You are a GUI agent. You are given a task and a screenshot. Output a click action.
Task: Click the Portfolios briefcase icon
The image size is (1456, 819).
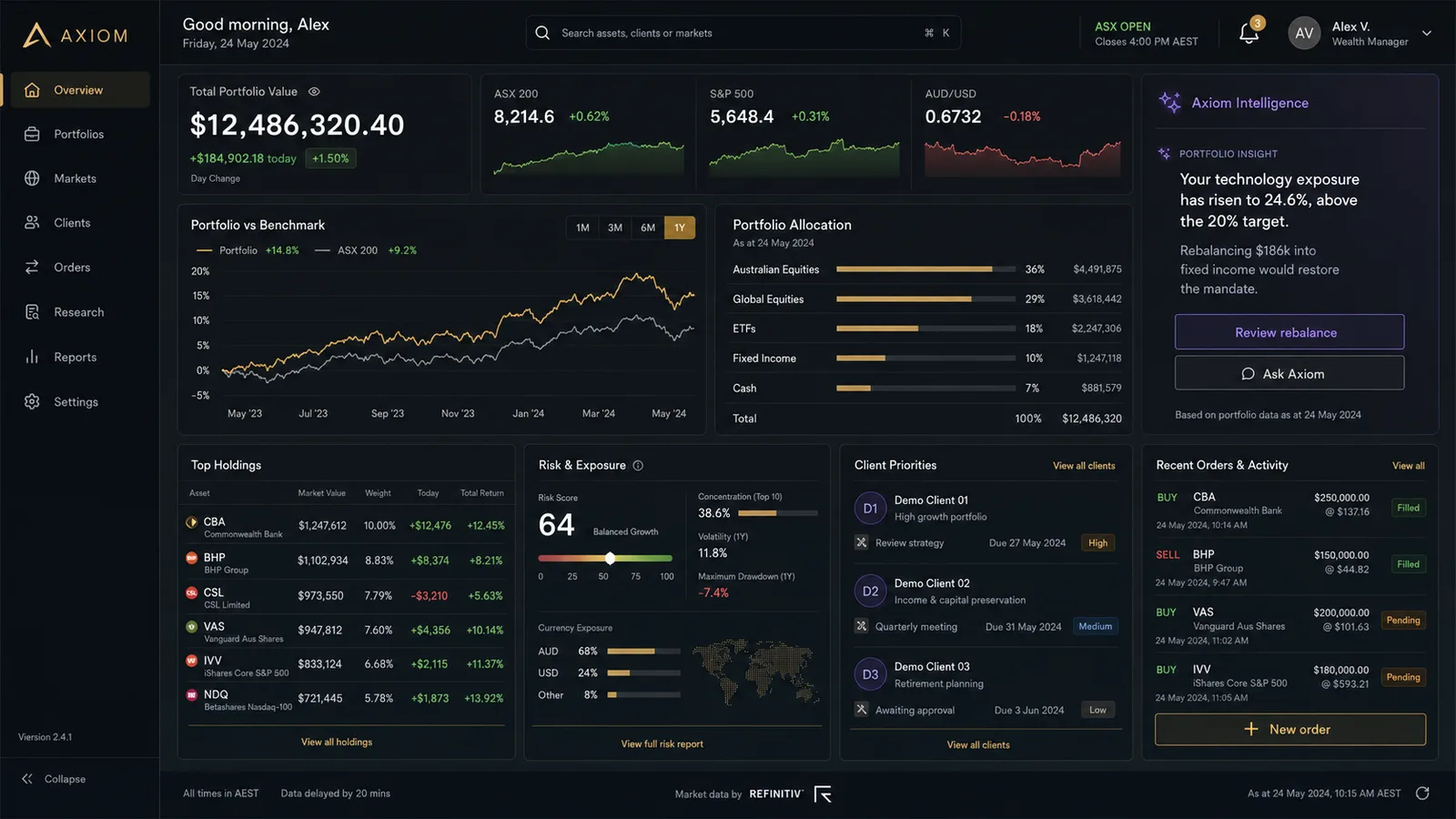[32, 134]
